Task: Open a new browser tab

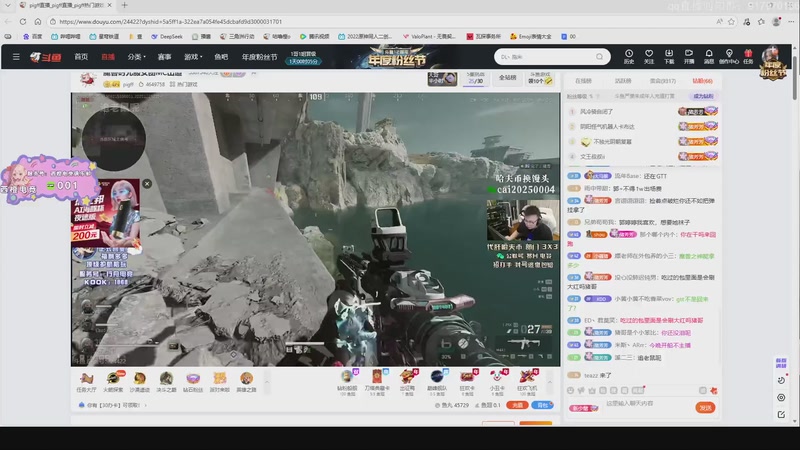Action: point(124,5)
